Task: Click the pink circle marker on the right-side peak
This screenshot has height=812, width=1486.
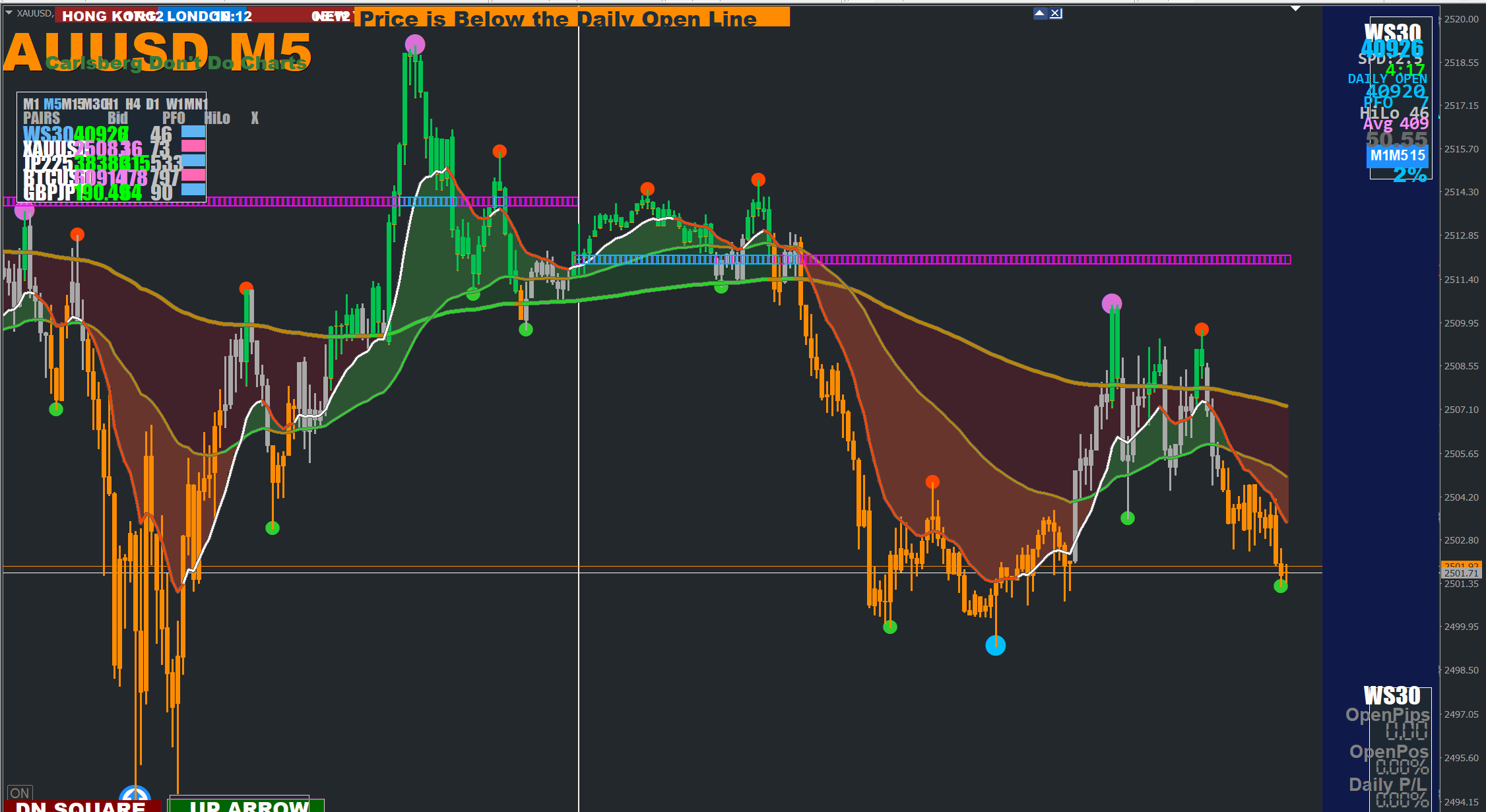Action: 1111,303
